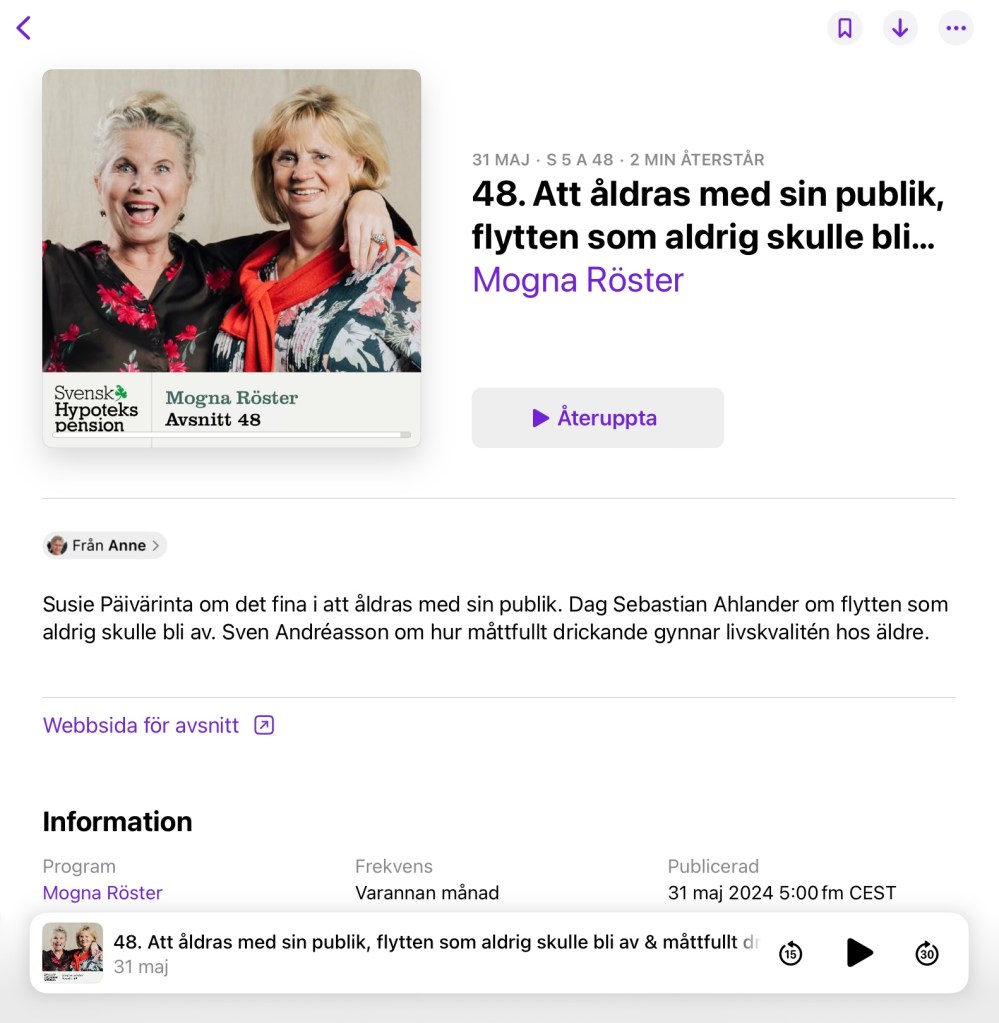Viewport: 999px width, 1023px height.
Task: Open Webbsida för avsnitt link
Action: point(141,725)
